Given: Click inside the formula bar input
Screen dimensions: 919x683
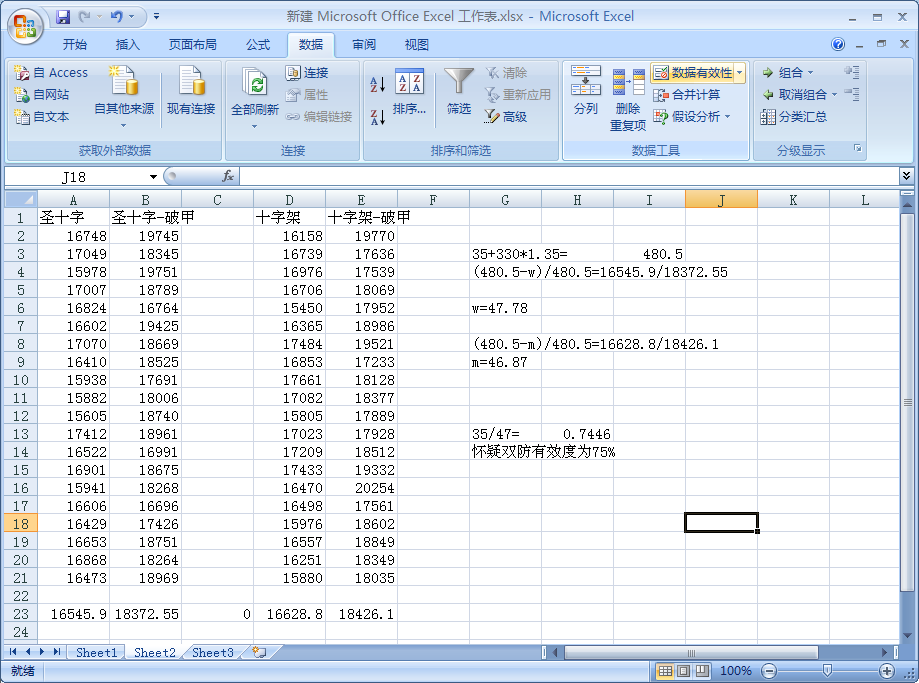Looking at the screenshot, I should 569,176.
